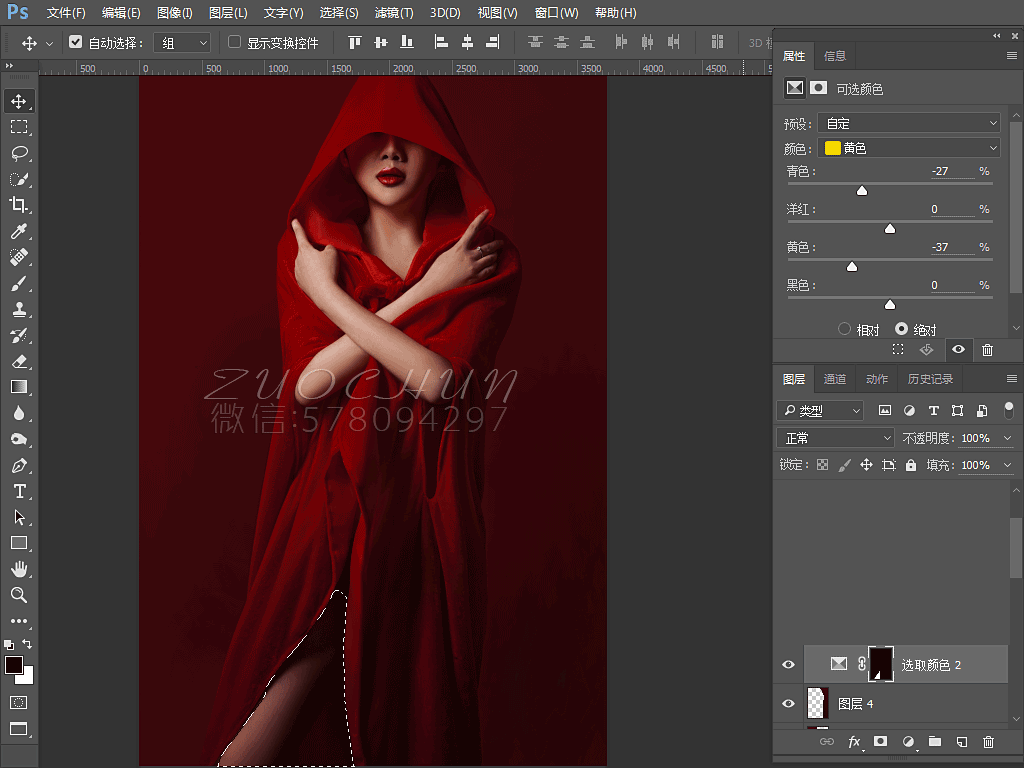
Task: Hide the 图层 4 layer
Action: 788,704
